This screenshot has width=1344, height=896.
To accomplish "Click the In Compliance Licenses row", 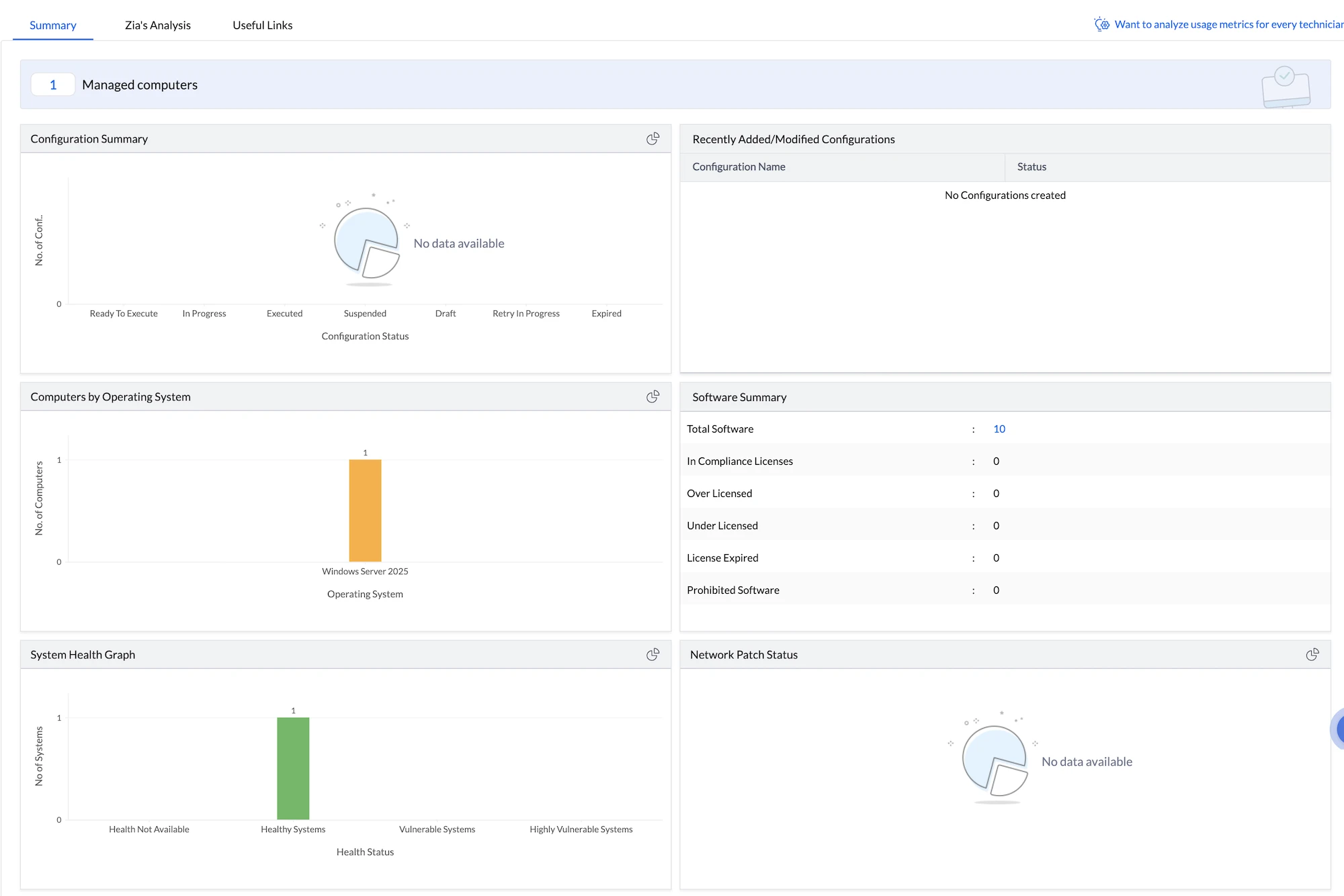I will pos(1005,461).
